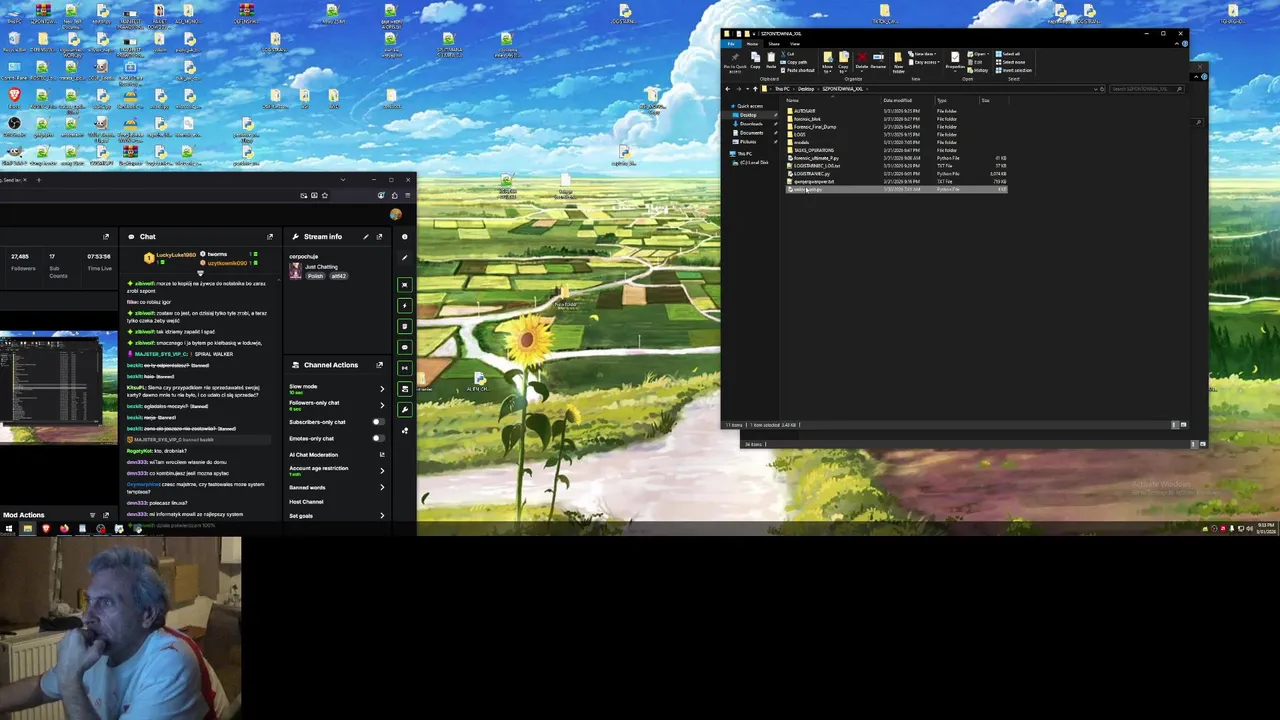Open Mod Actions filter icon

coord(92,515)
